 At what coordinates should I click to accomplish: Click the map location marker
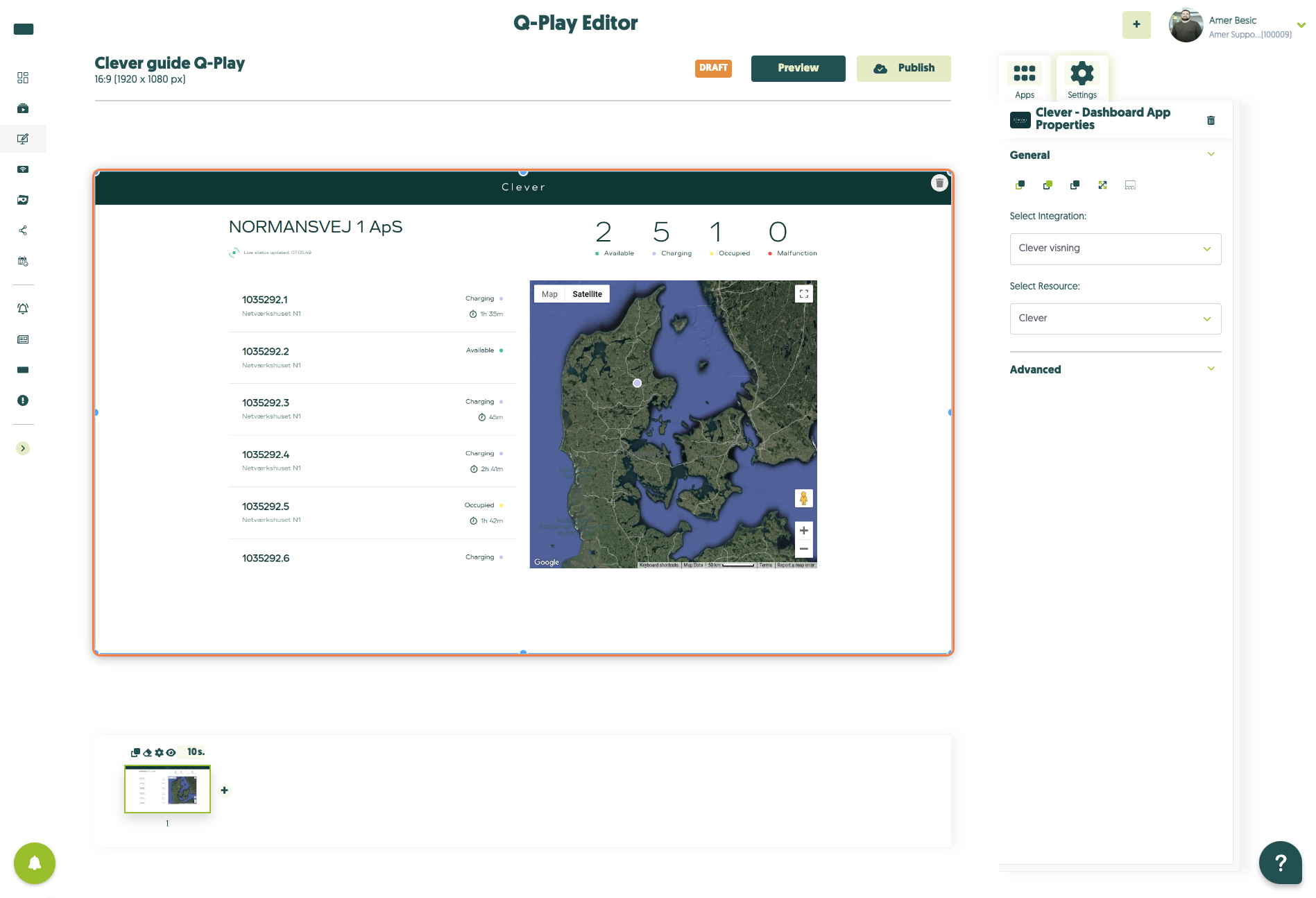[637, 383]
